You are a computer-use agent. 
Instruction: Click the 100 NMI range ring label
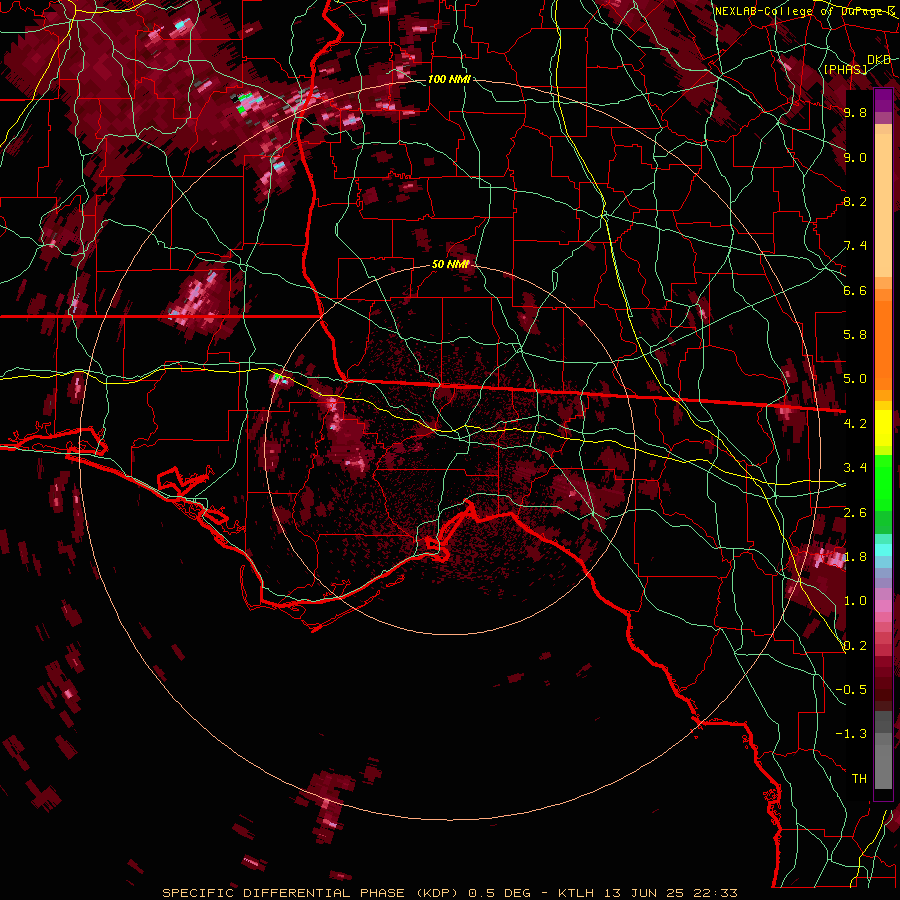tap(449, 79)
